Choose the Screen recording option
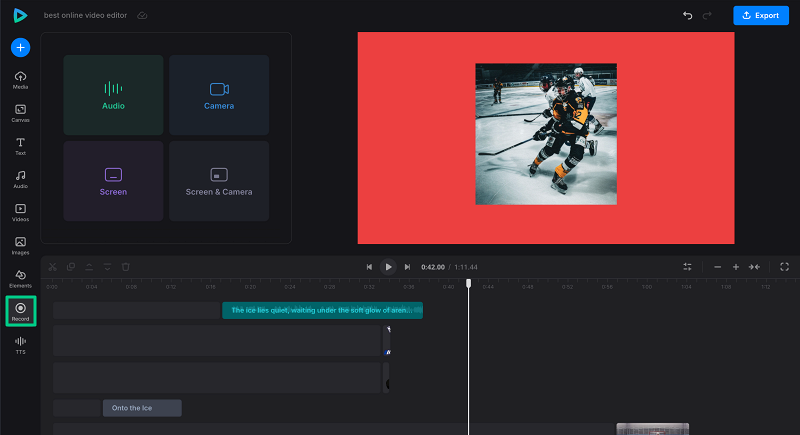Viewport: 800px width, 435px height. tap(113, 181)
